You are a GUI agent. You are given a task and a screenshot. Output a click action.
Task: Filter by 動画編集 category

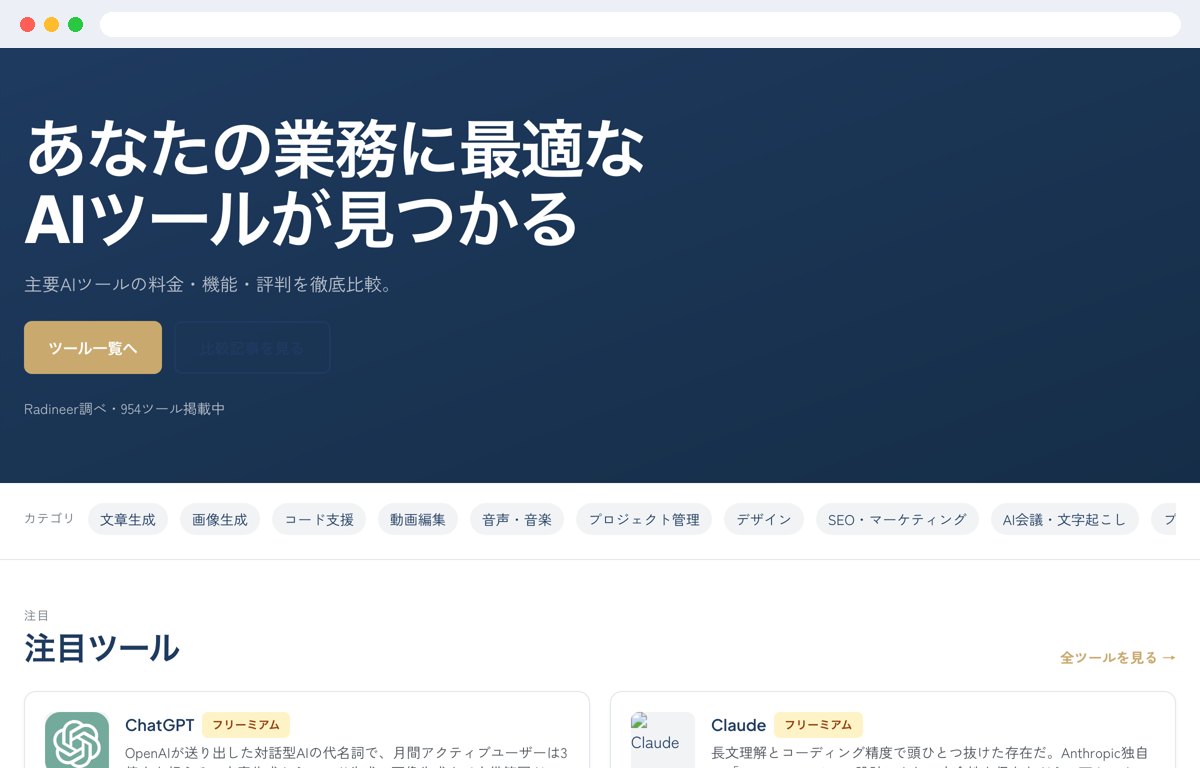[x=418, y=519]
